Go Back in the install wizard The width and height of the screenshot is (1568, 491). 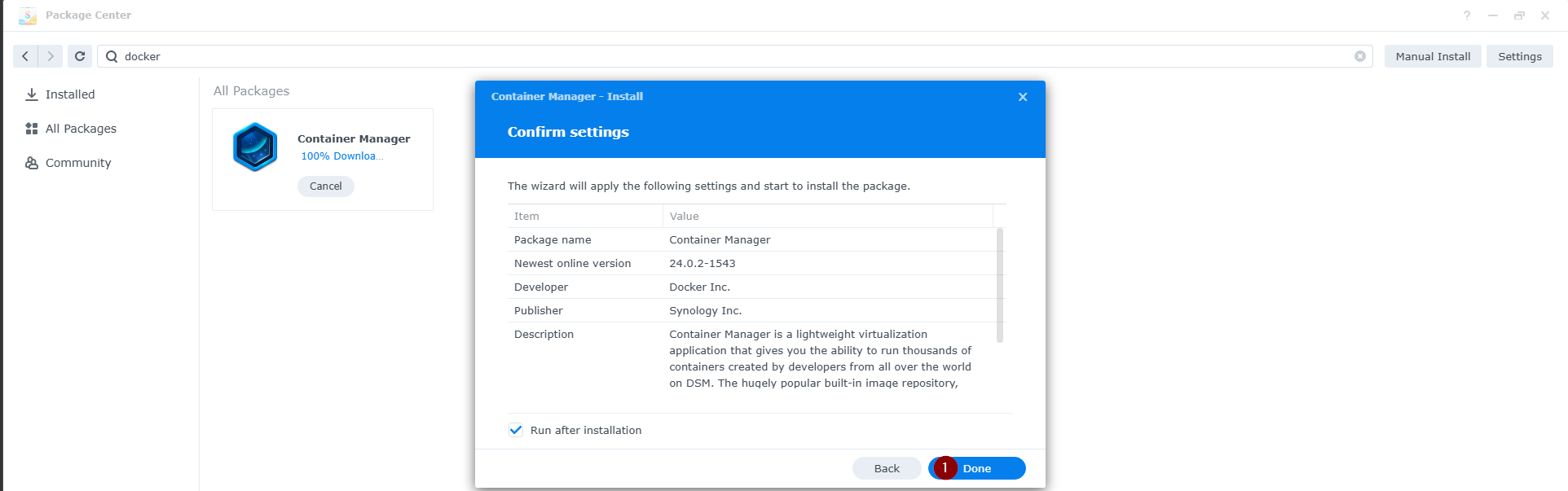coord(886,468)
